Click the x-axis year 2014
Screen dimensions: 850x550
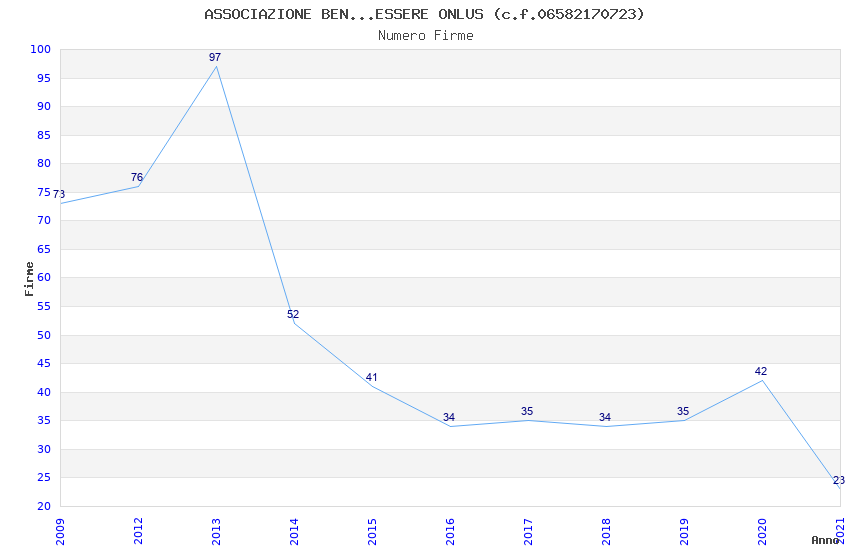coord(294,532)
